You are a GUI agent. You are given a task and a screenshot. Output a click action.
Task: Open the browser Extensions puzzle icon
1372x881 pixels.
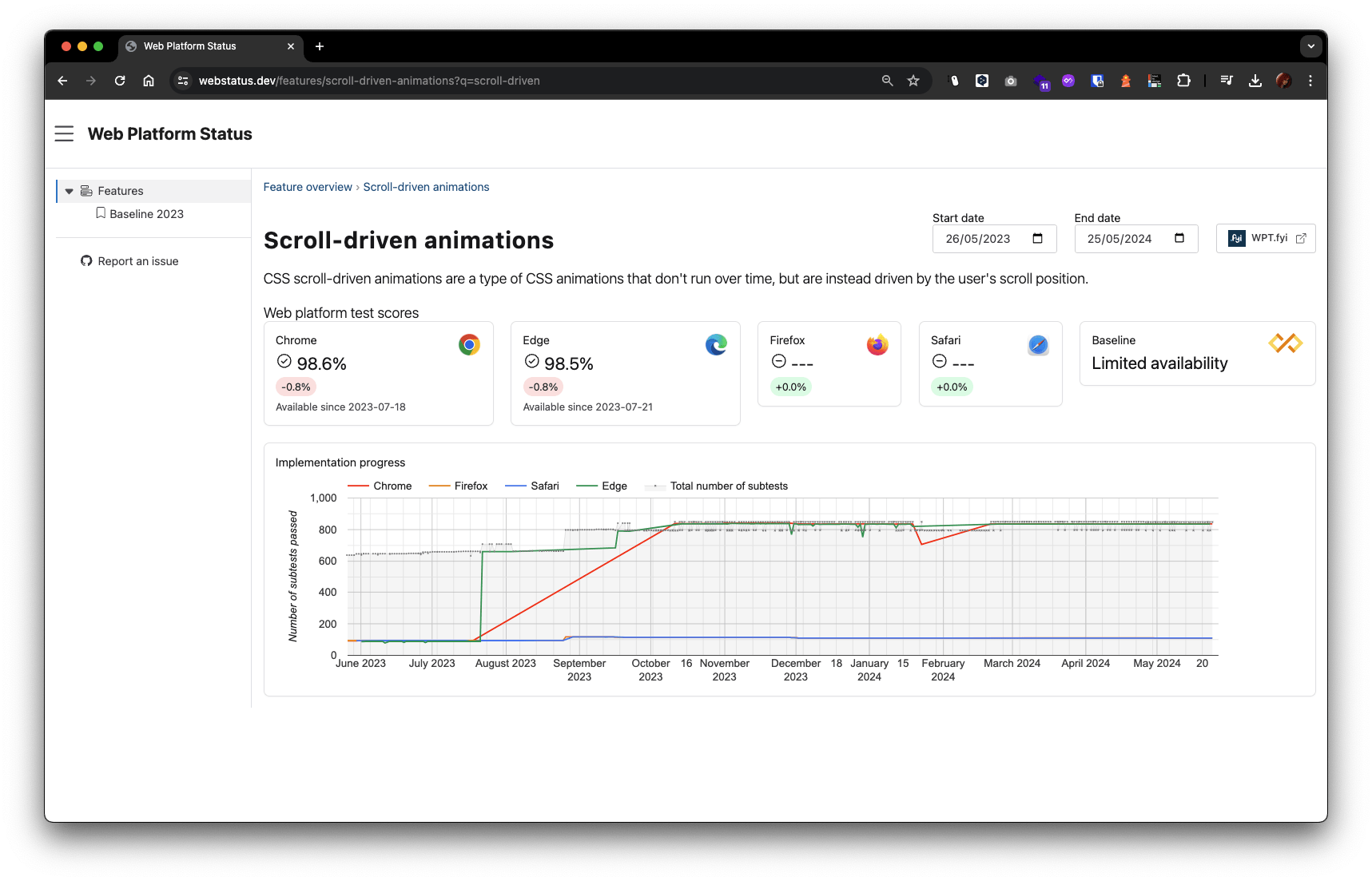click(1183, 81)
